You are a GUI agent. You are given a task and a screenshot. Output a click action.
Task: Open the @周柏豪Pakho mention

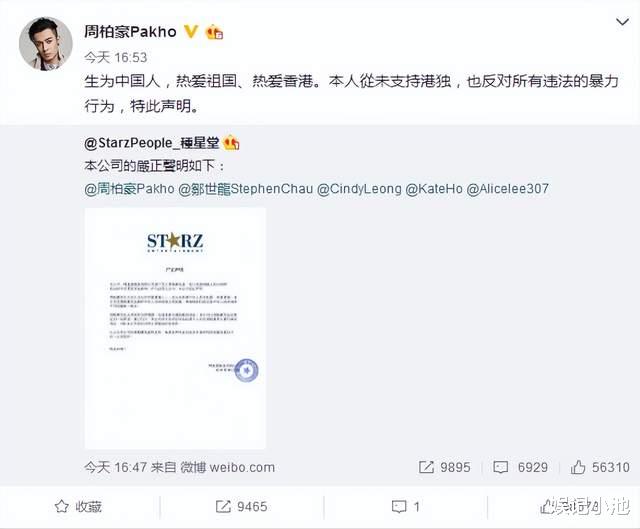pos(129,189)
